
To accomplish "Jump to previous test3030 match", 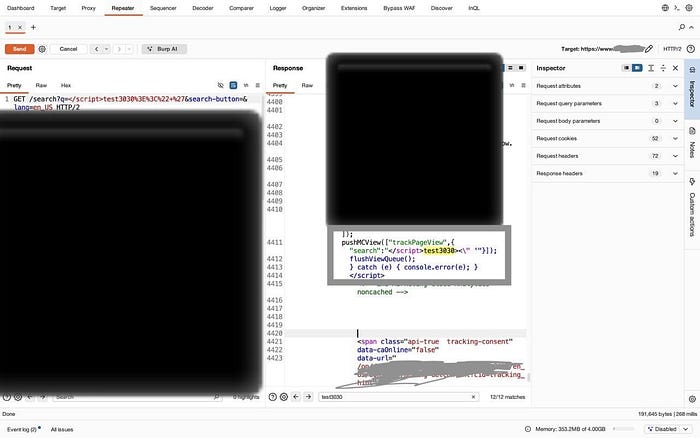I will [x=296, y=397].
